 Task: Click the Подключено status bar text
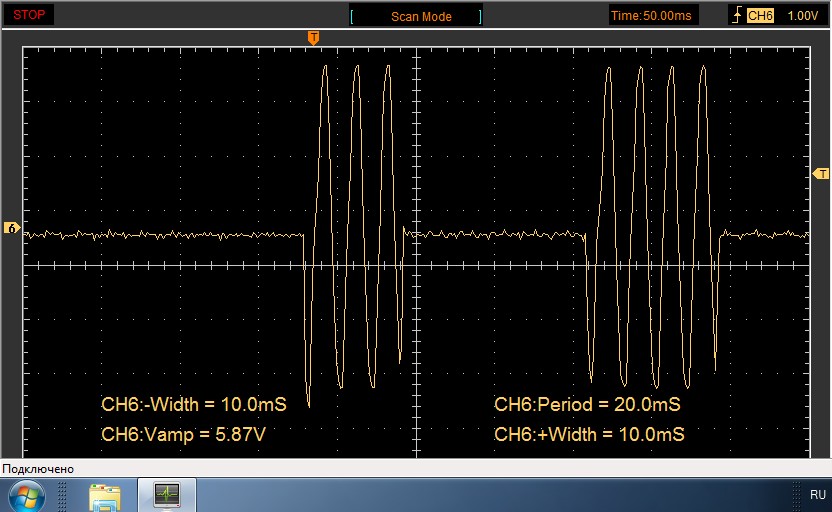39,469
